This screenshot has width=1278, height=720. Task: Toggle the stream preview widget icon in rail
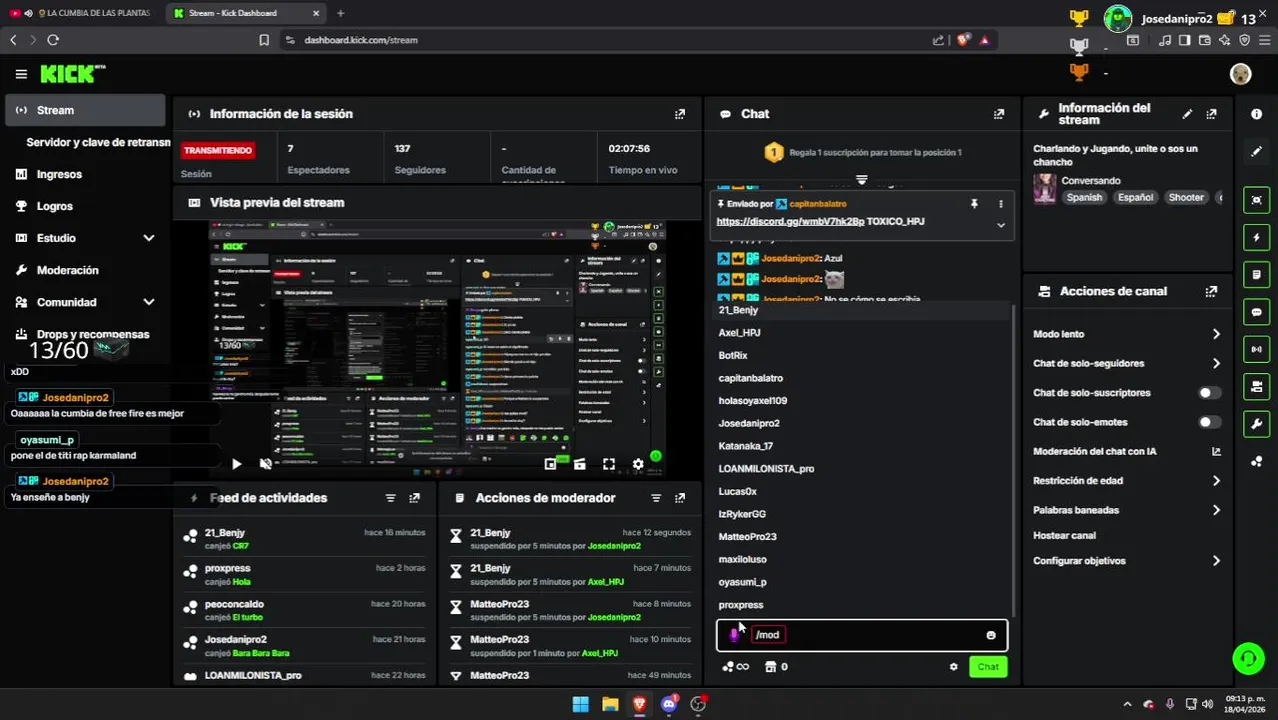[1257, 200]
